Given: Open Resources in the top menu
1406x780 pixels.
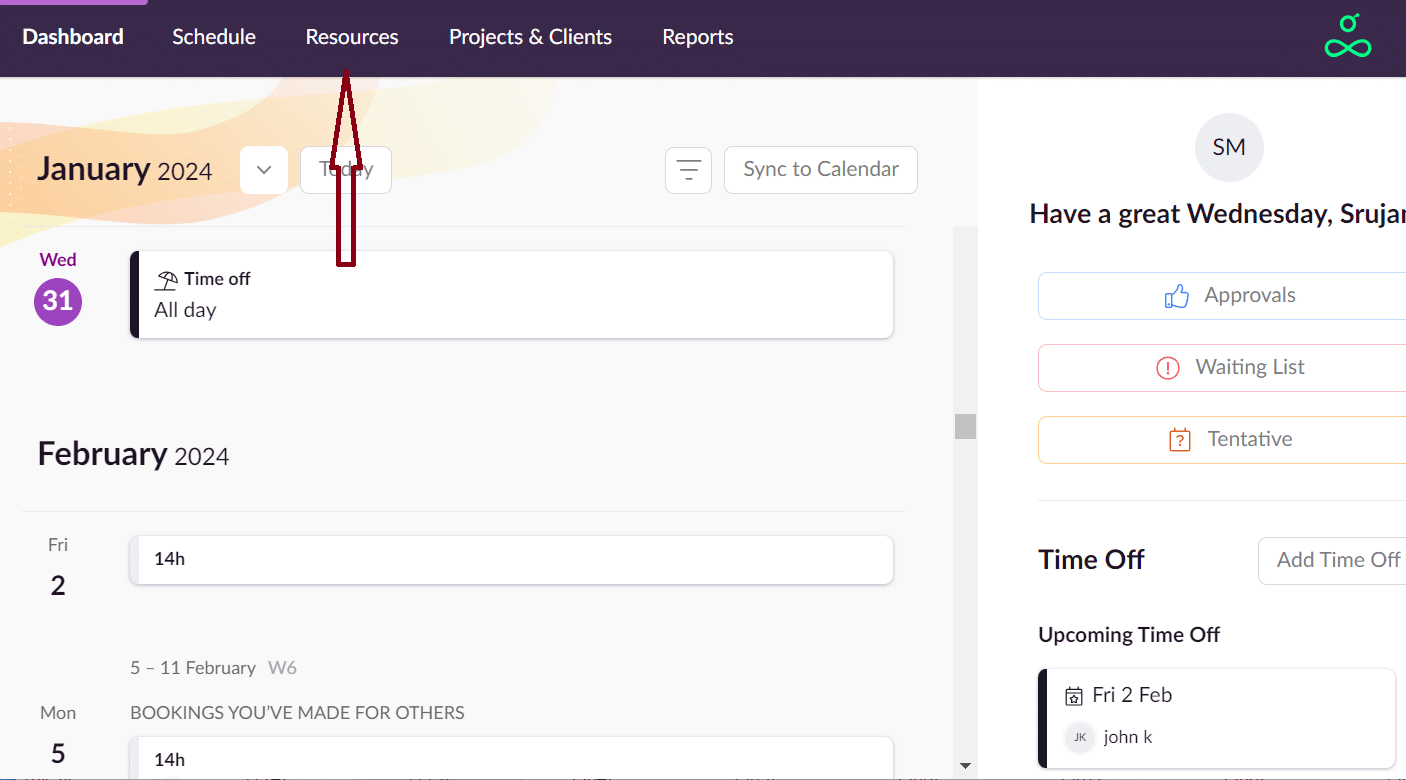Looking at the screenshot, I should (352, 37).
